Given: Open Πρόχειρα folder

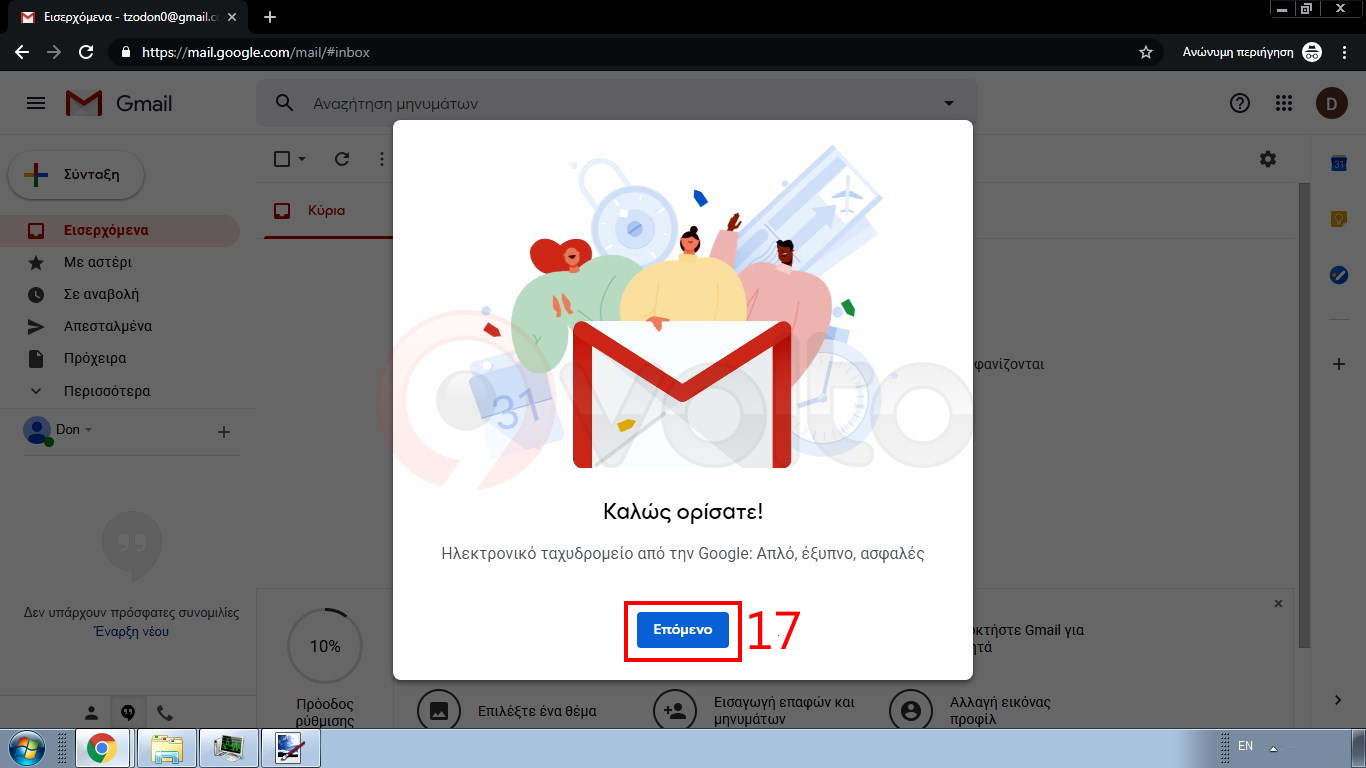Looking at the screenshot, I should (120, 358).
